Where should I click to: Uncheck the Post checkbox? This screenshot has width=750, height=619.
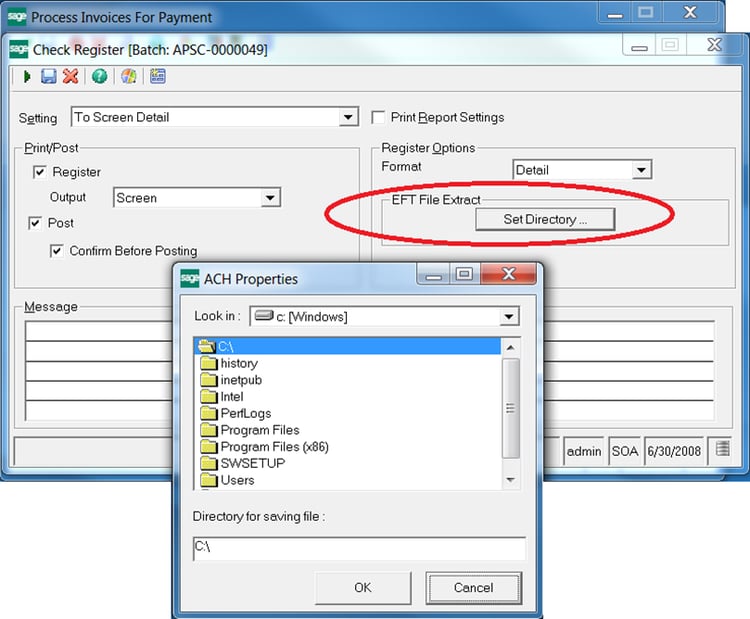[36, 223]
